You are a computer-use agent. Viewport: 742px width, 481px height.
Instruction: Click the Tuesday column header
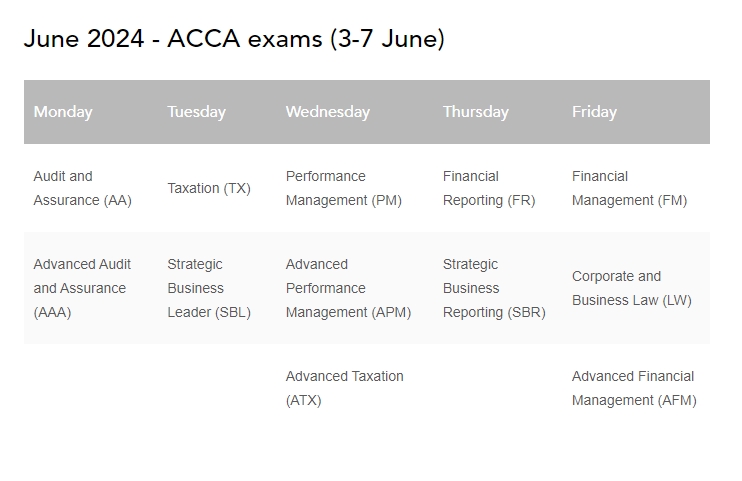(196, 112)
